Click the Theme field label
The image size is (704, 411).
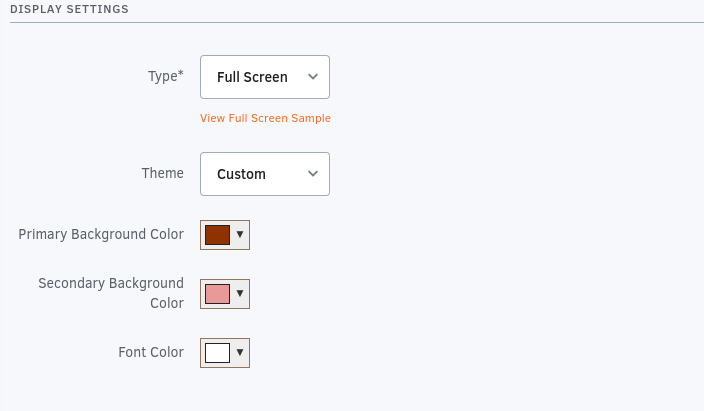[x=163, y=173]
